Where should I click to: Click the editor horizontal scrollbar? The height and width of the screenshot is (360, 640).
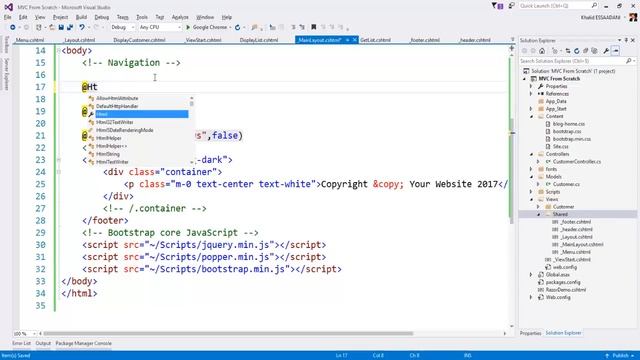[228, 333]
